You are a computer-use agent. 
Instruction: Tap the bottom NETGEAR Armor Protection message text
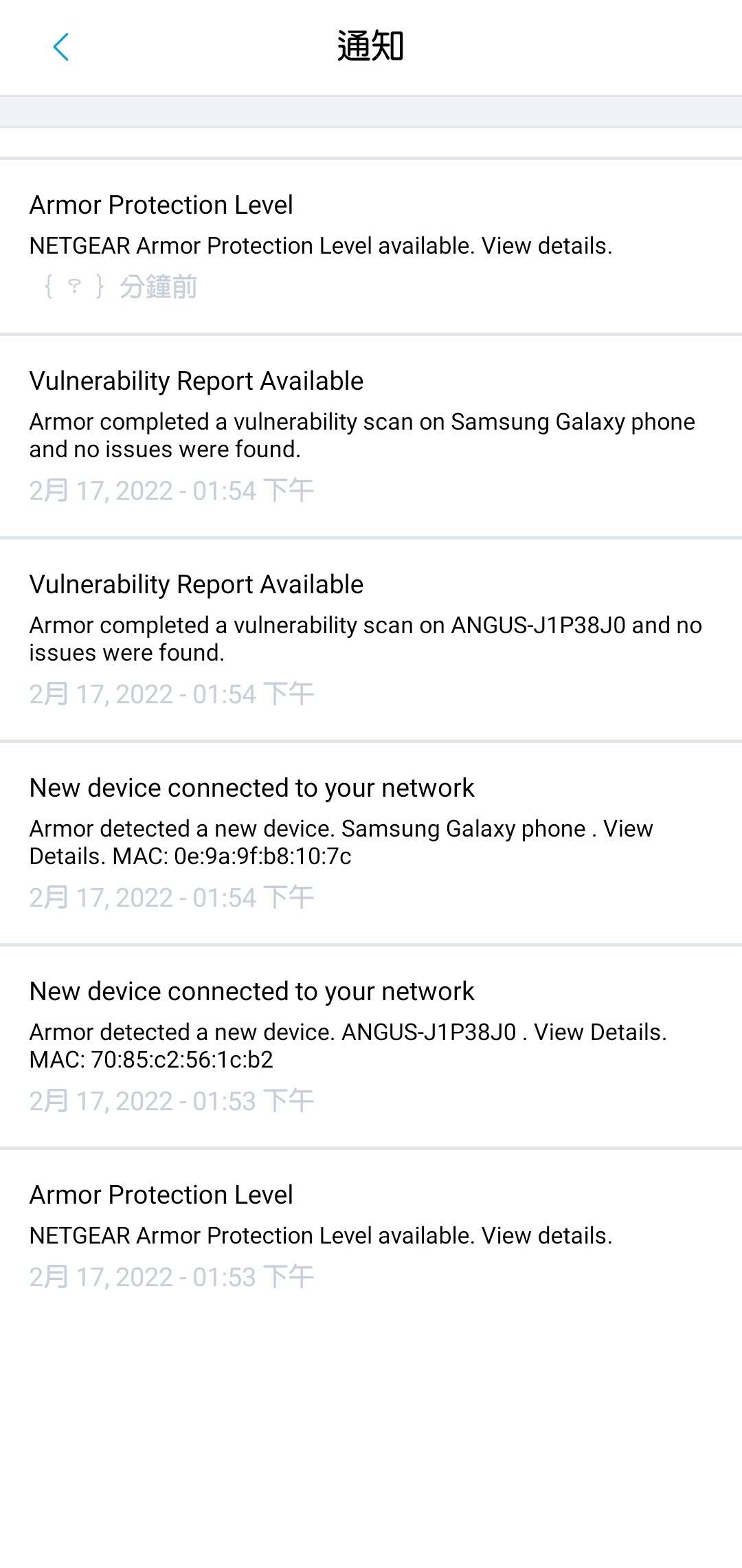click(x=320, y=1236)
